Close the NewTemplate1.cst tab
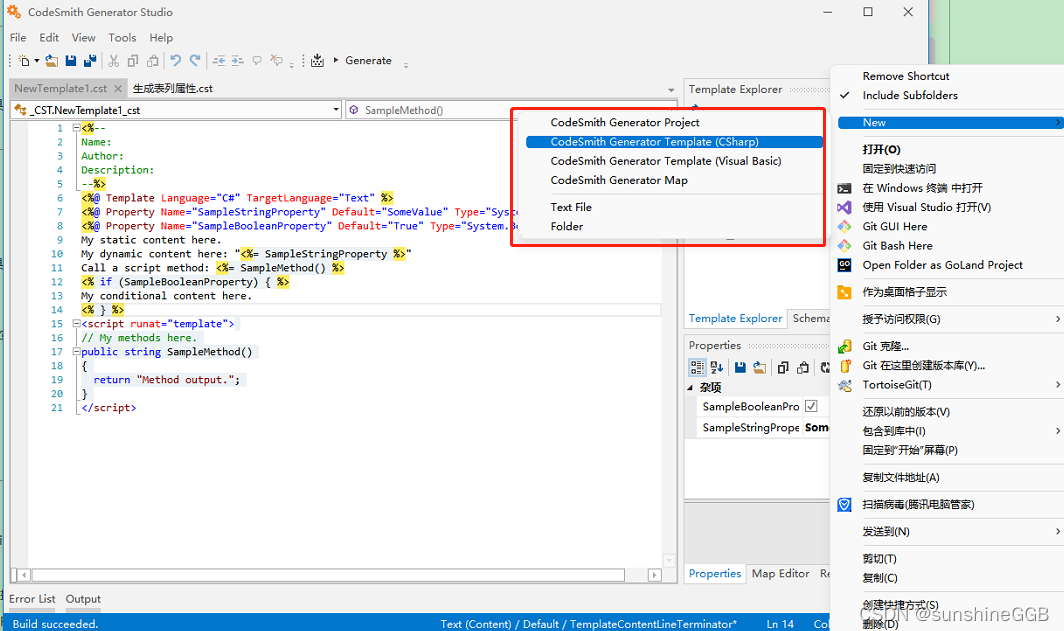Image resolution: width=1064 pixels, height=631 pixels. pyautogui.click(x=118, y=88)
